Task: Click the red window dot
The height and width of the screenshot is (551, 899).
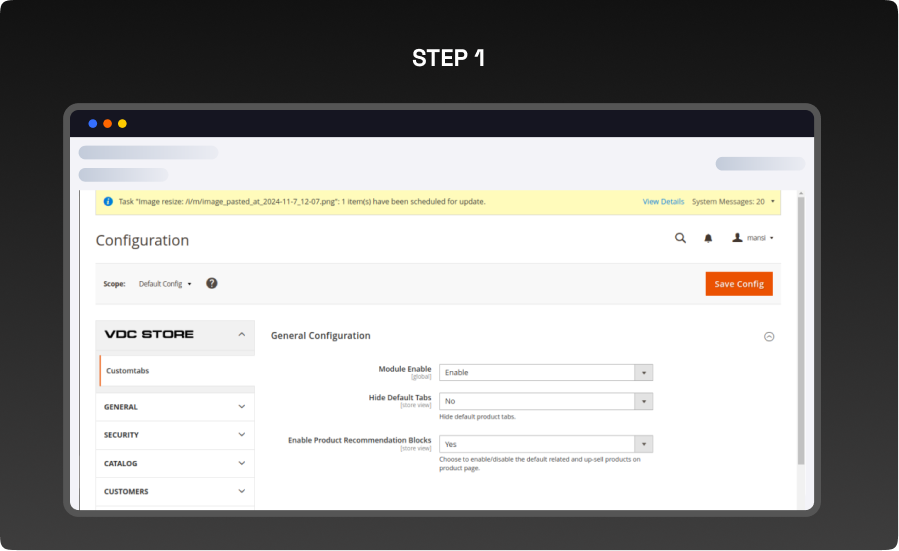Action: pyautogui.click(x=107, y=124)
